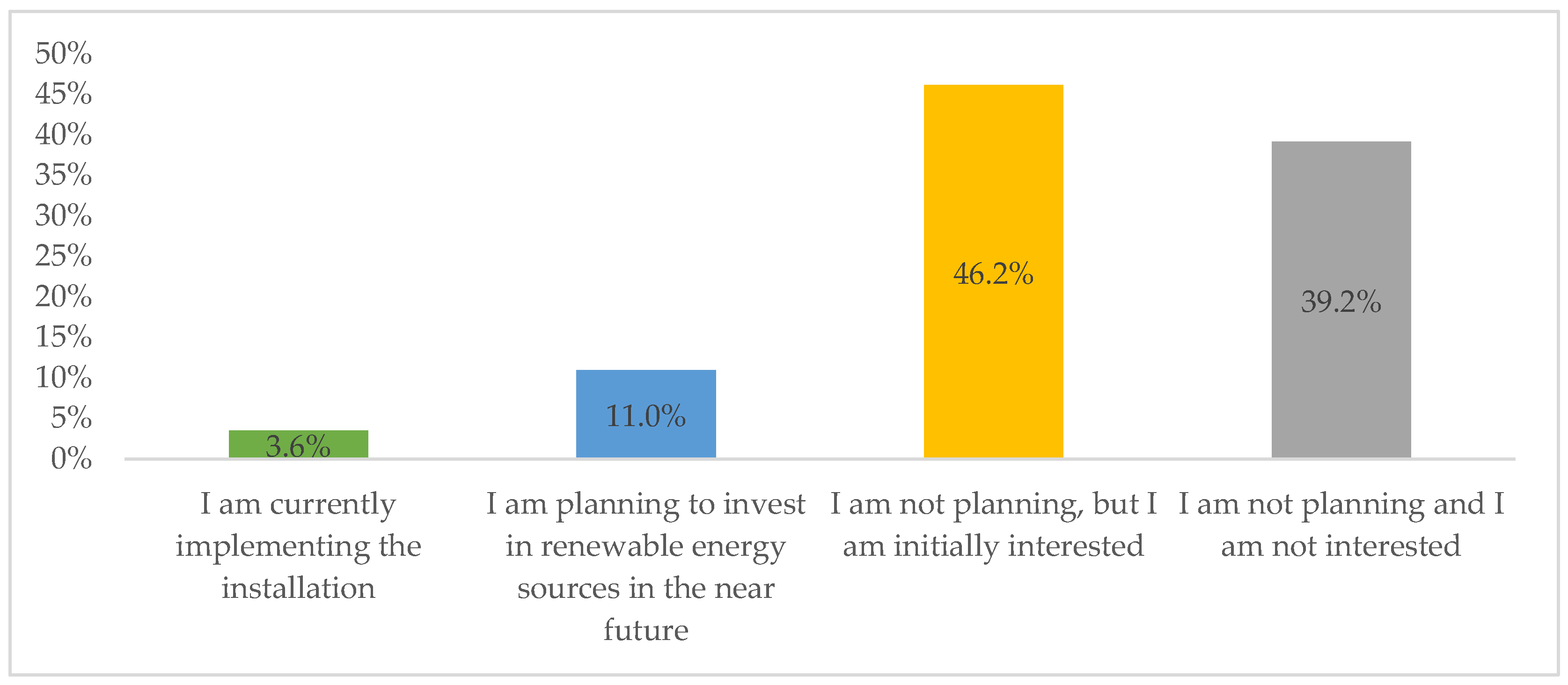The height and width of the screenshot is (685, 1568).
Task: Click the 46.2% data label
Action: click(993, 274)
